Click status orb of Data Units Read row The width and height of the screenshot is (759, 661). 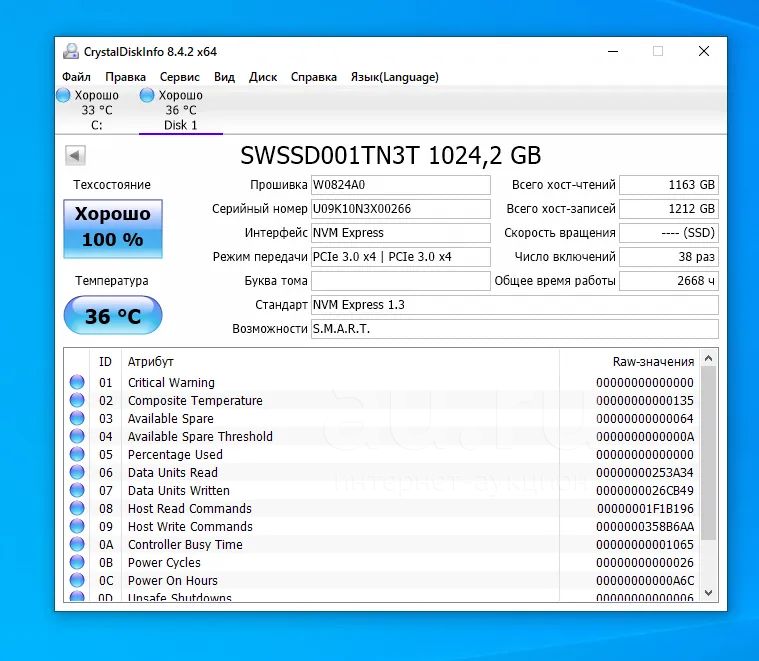click(77, 472)
